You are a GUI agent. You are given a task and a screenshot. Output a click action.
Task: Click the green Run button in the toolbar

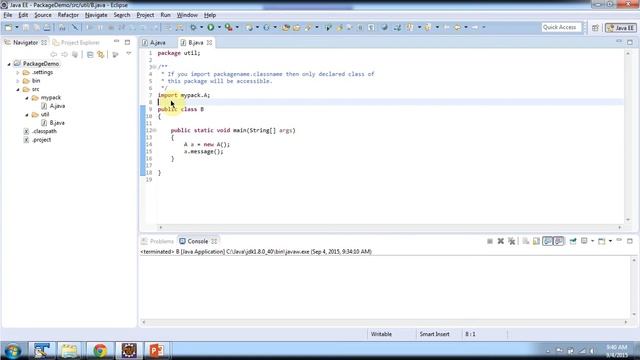point(211,27)
